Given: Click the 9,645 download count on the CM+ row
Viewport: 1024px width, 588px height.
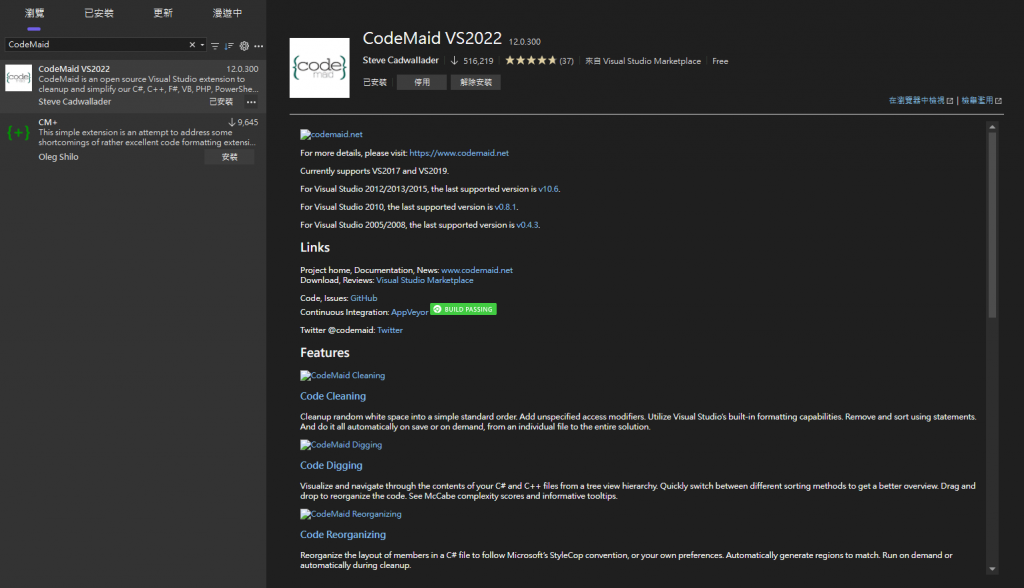Looking at the screenshot, I should pos(248,122).
